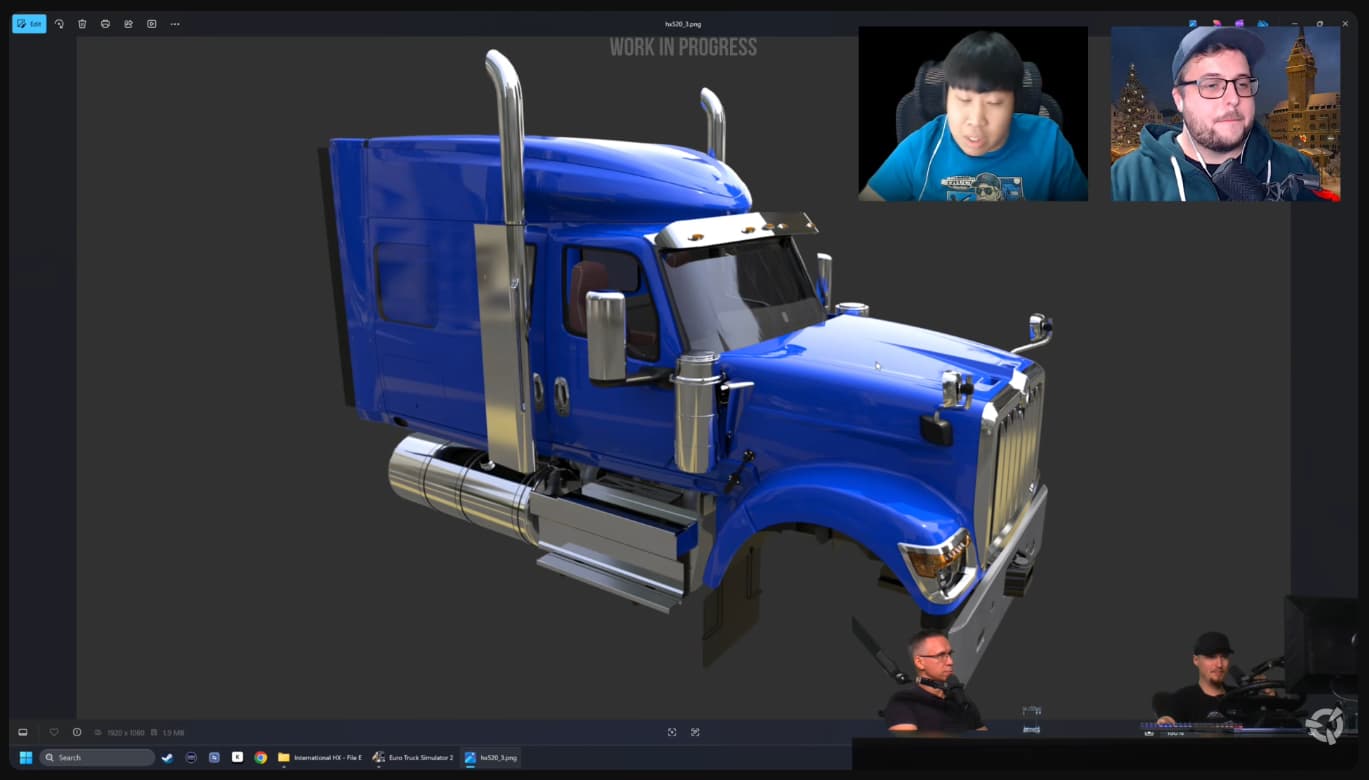Open the Windows Start menu

(26, 757)
